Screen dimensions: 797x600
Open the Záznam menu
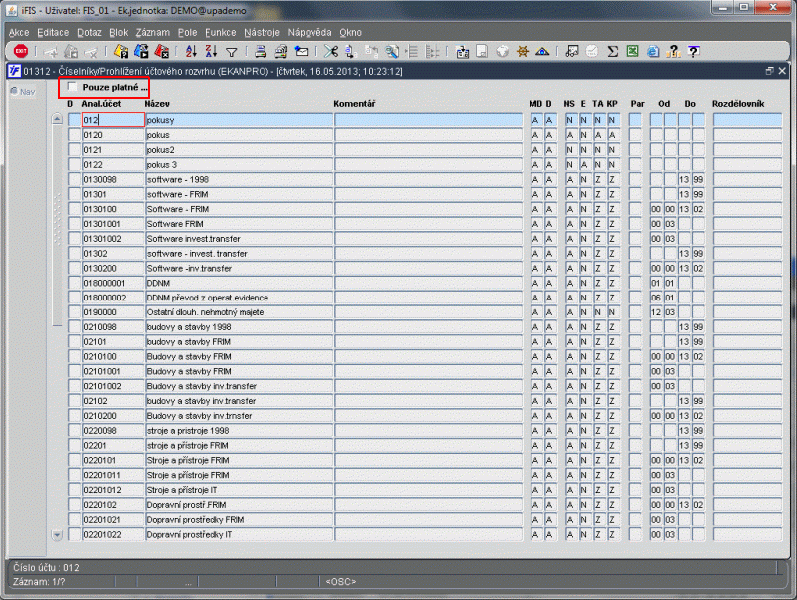coord(152,33)
